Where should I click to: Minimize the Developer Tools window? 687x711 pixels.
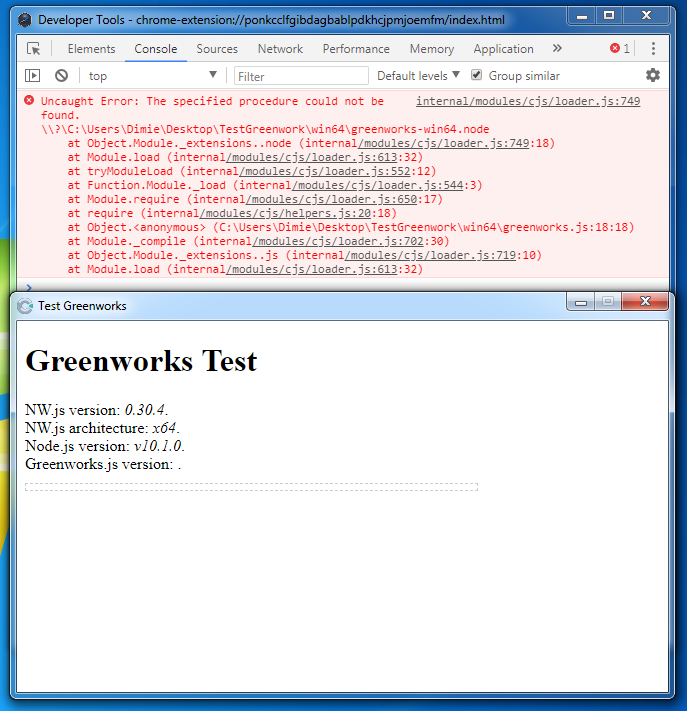[582, 16]
